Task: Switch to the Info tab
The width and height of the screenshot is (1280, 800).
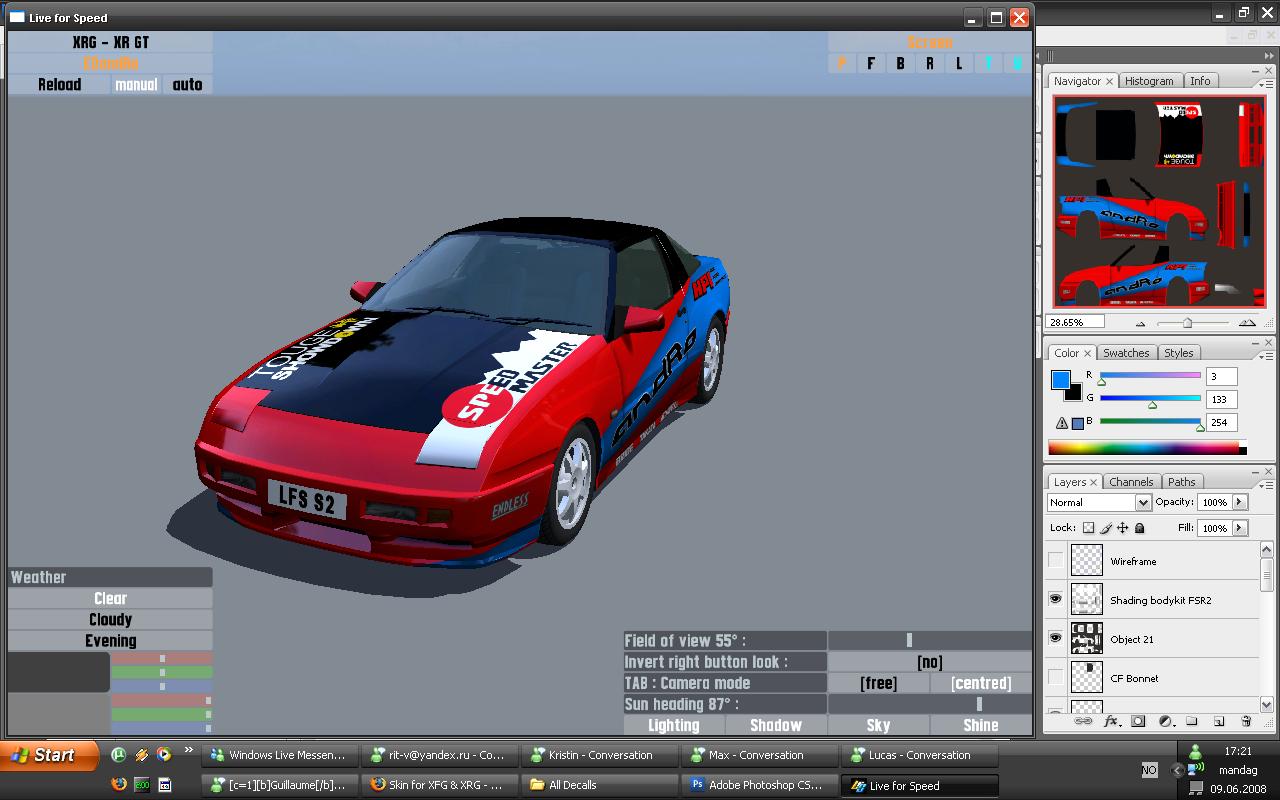Action: pos(1200,81)
